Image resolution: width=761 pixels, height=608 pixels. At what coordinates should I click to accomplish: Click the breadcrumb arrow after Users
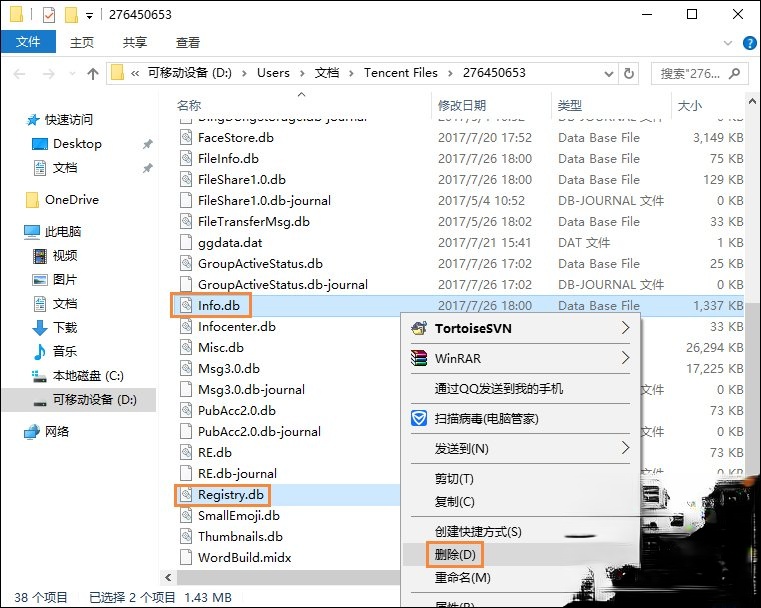tap(302, 73)
